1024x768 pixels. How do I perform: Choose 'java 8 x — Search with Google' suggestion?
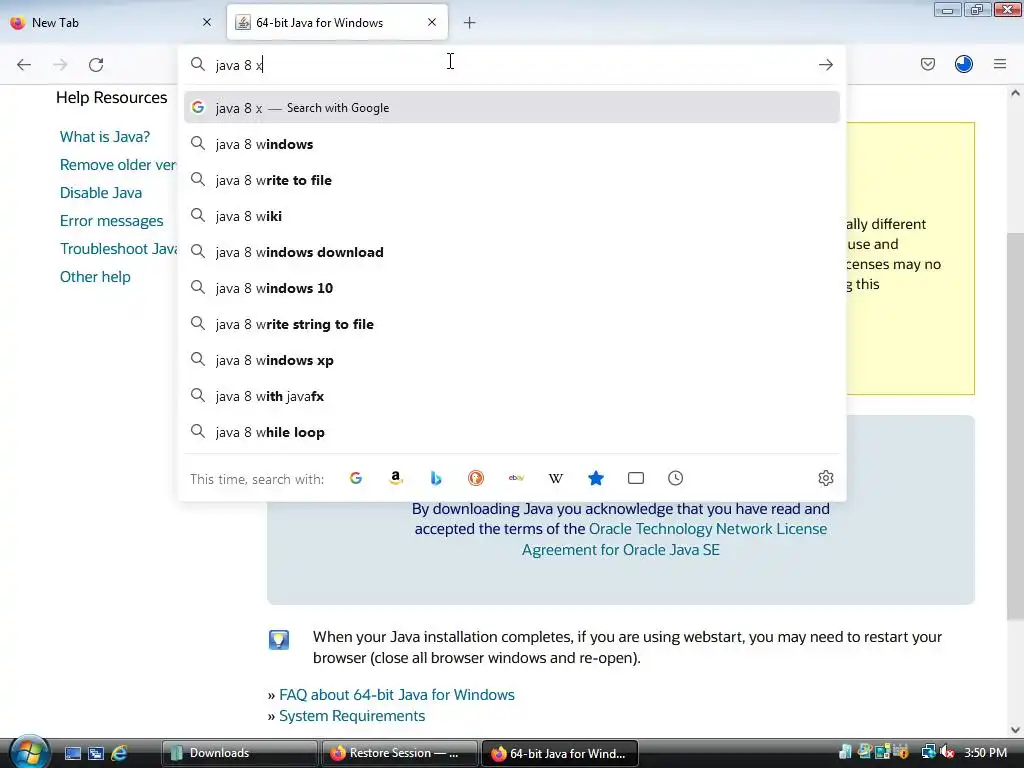point(511,108)
